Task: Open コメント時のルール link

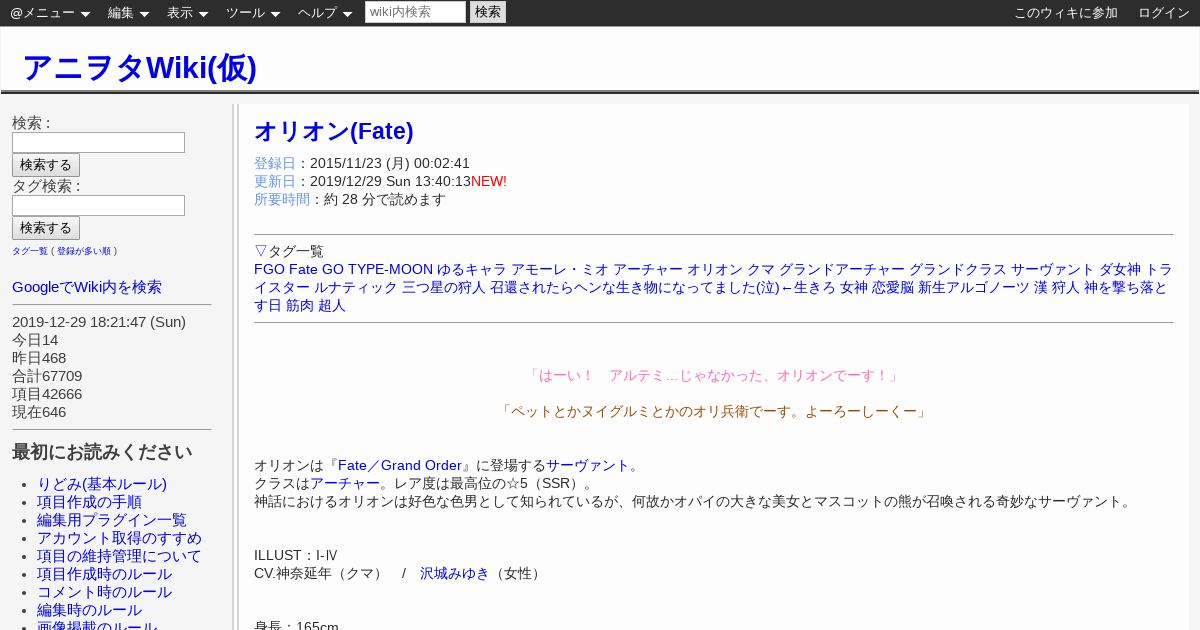Action: click(104, 592)
